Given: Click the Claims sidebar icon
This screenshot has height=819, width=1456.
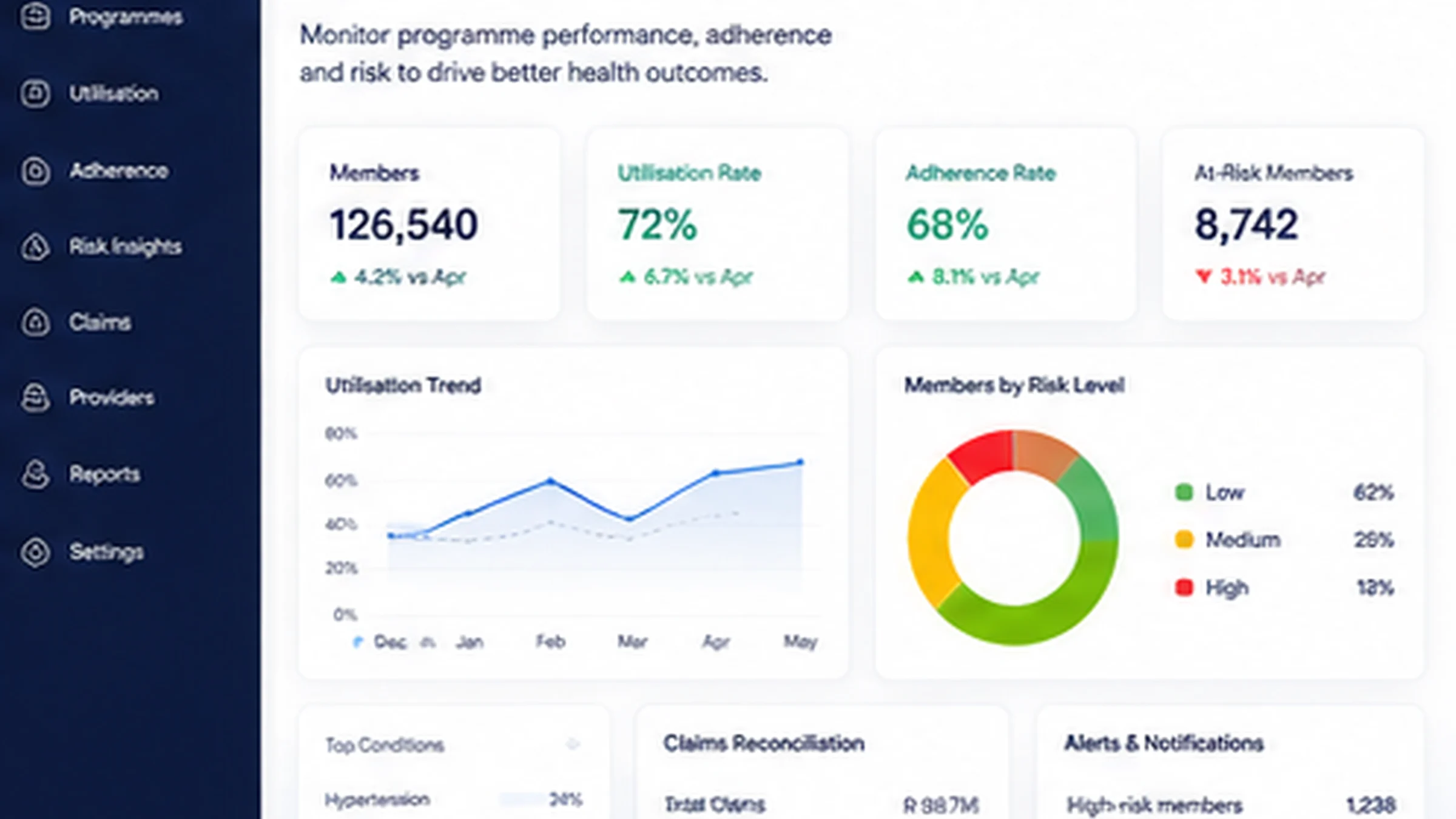Looking at the screenshot, I should tap(35, 322).
